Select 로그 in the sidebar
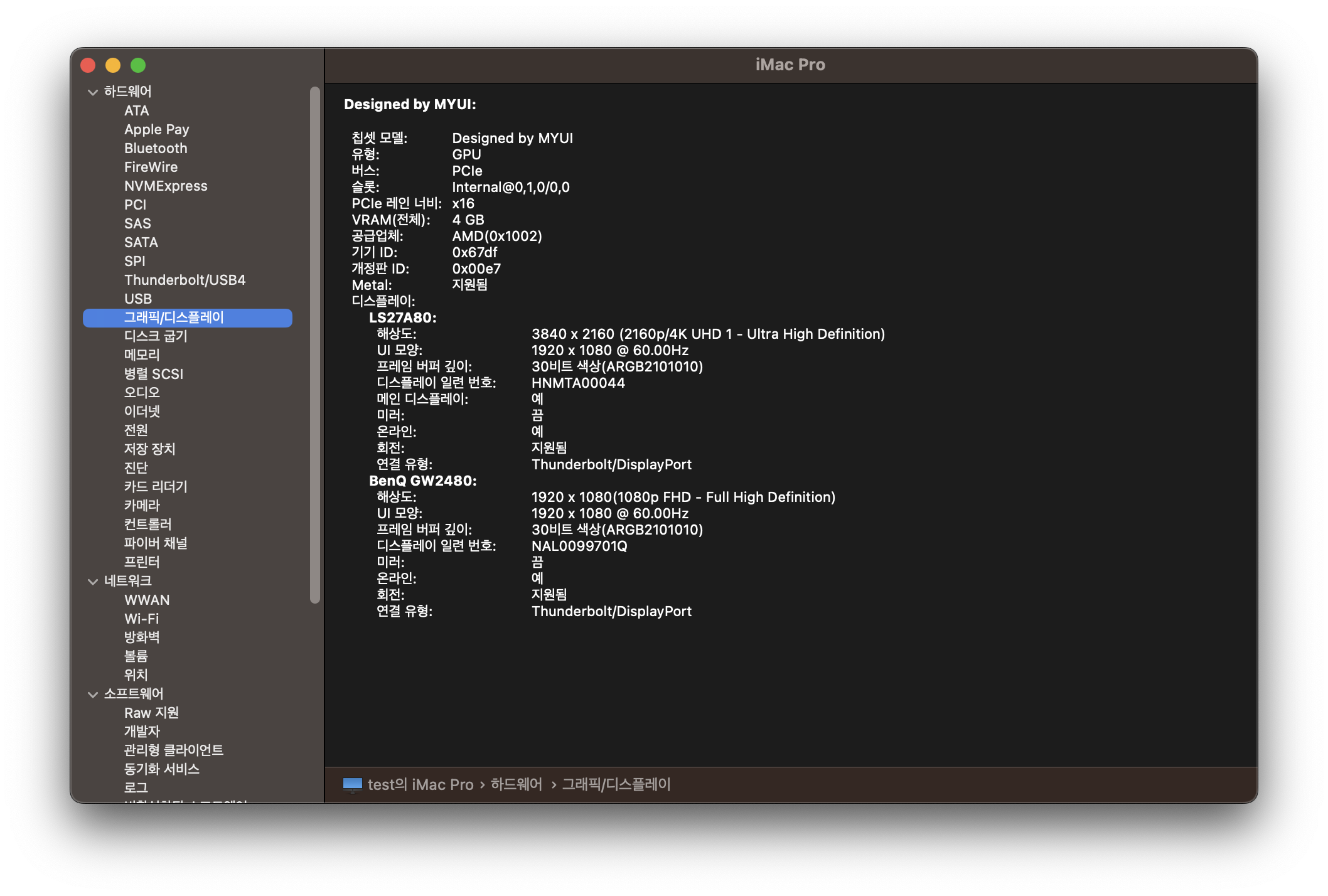The width and height of the screenshot is (1328, 896). (136, 788)
